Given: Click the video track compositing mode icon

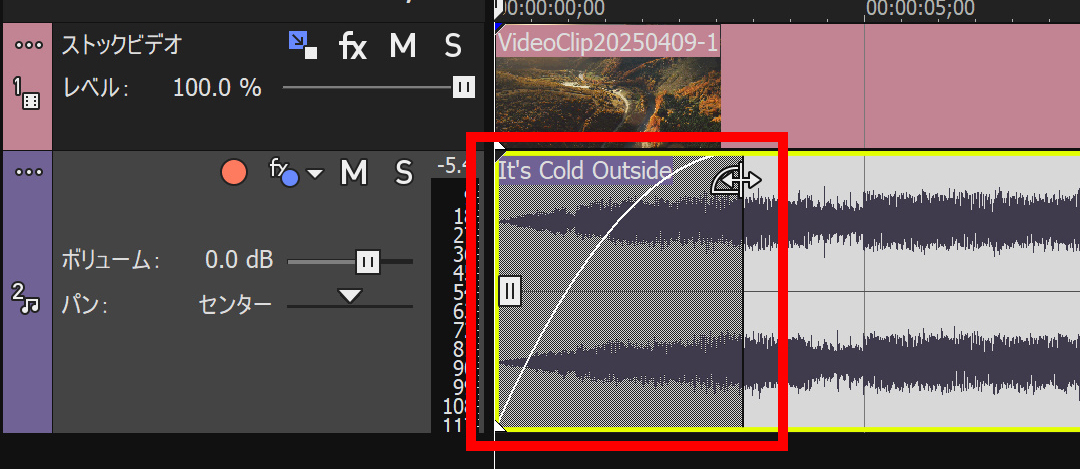Looking at the screenshot, I should pyautogui.click(x=302, y=45).
